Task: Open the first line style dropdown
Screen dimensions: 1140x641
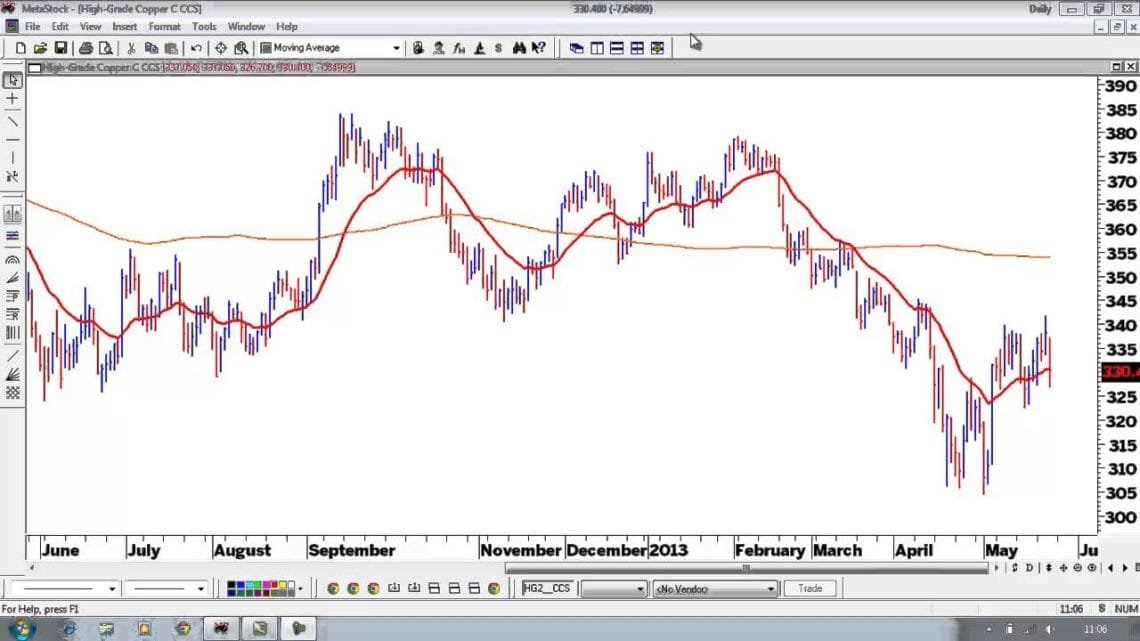Action: (111, 589)
